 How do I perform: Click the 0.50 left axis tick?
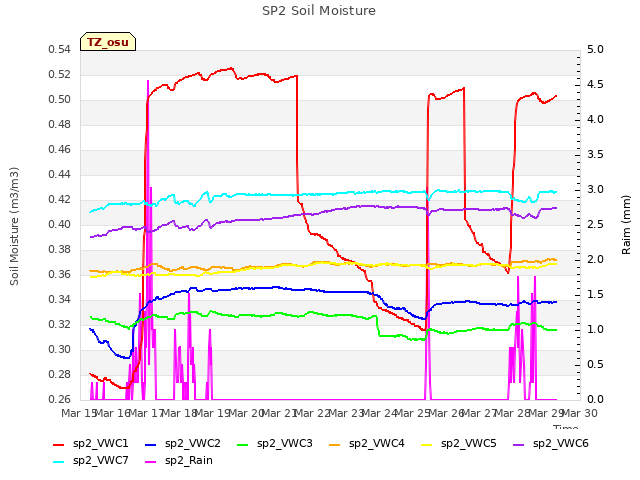[60, 100]
